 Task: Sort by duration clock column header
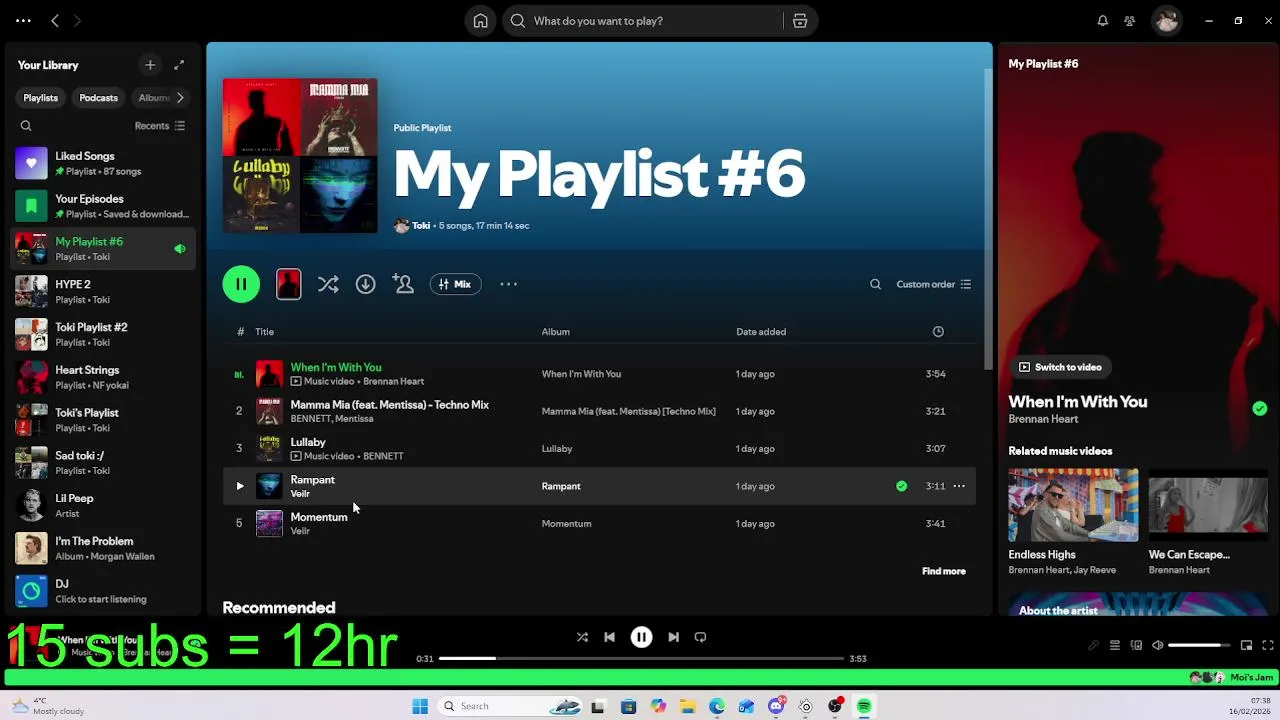[938, 332]
